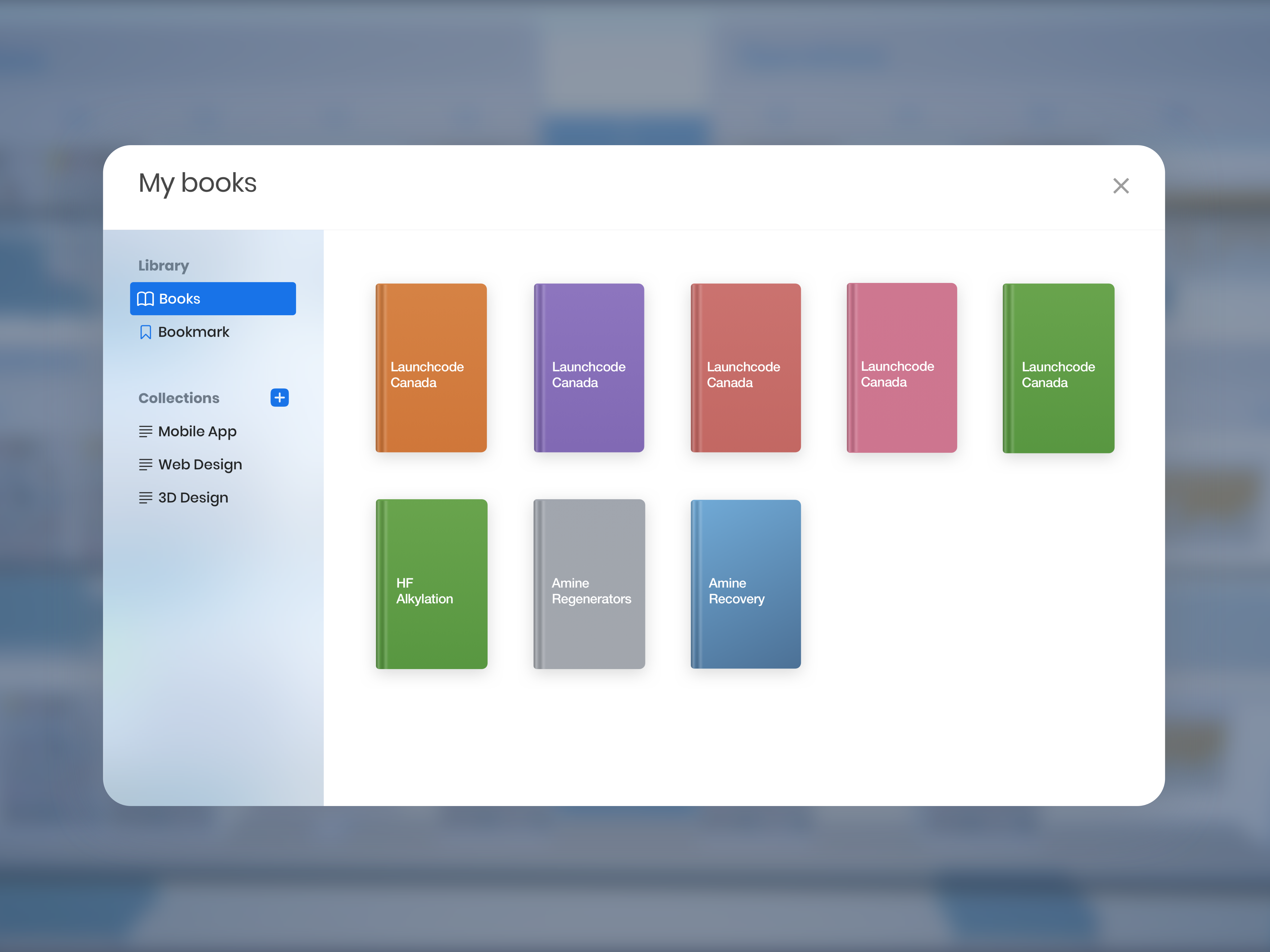1270x952 pixels.
Task: Open the Bookmark section
Action: click(x=193, y=332)
